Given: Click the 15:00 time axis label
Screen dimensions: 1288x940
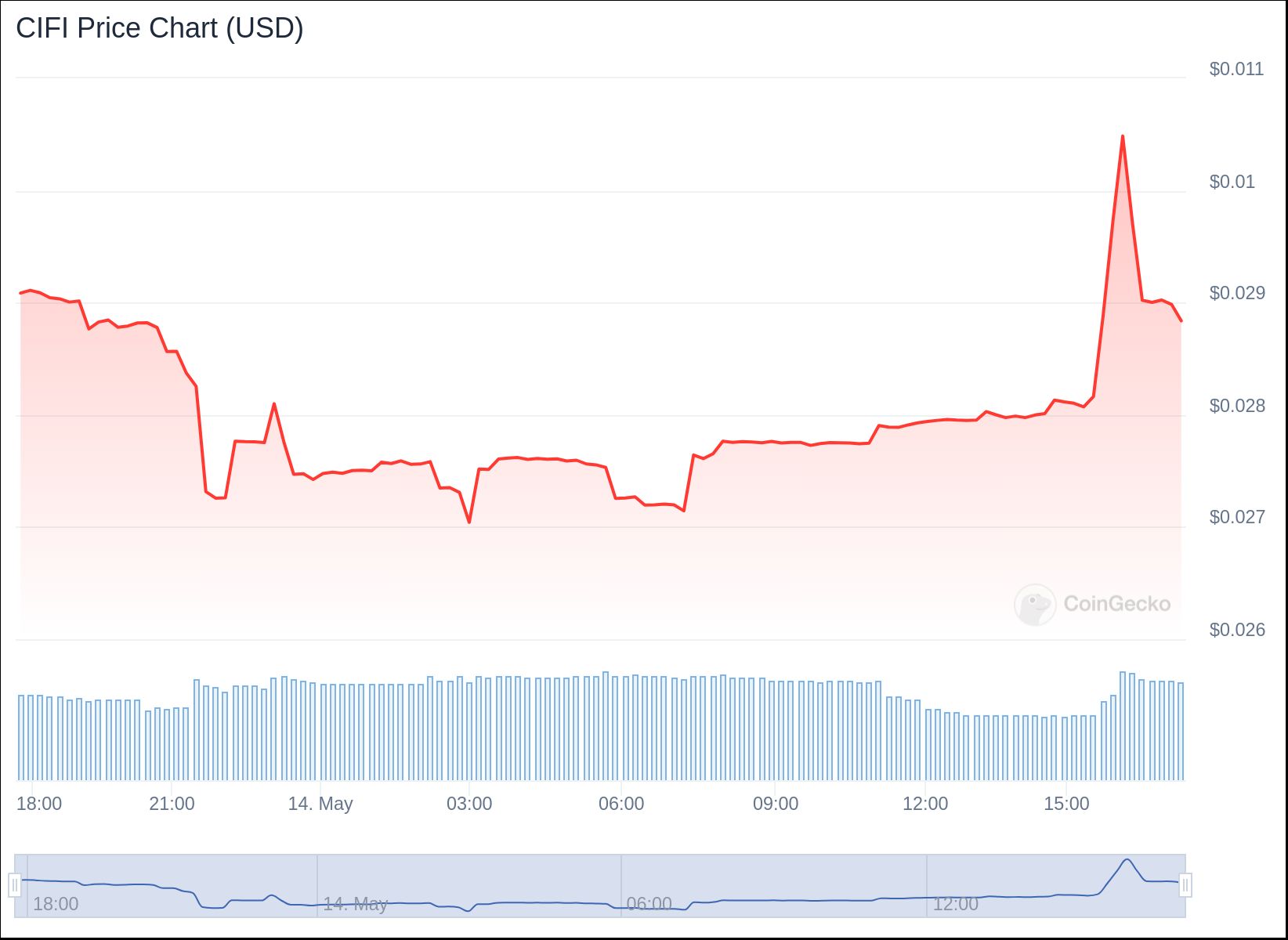Looking at the screenshot, I should pos(1066,804).
